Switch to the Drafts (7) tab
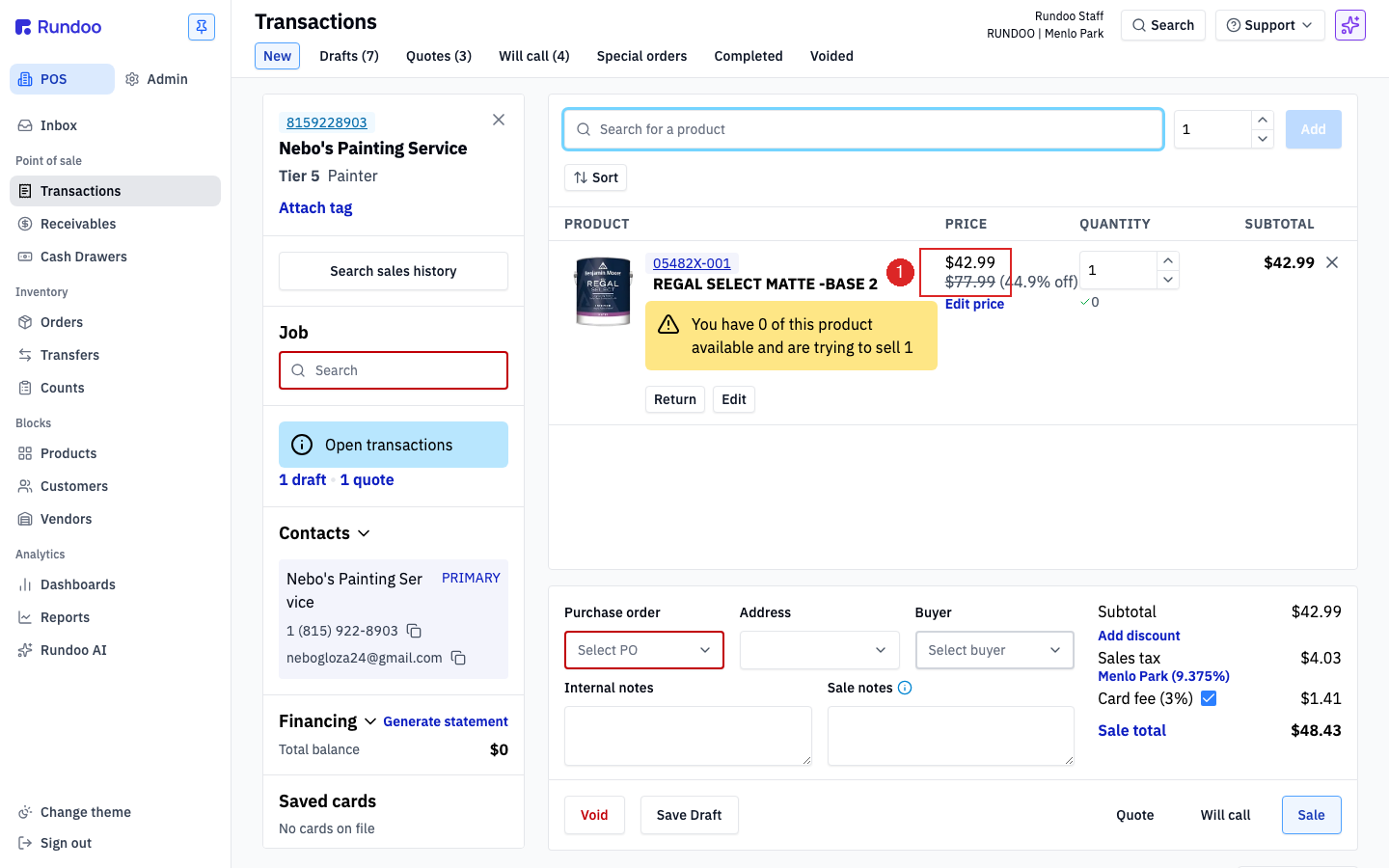Screen dimensions: 1389x868 click(x=349, y=56)
